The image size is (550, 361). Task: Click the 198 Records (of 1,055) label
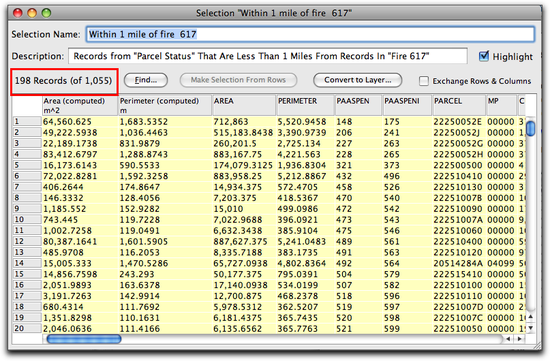click(x=63, y=81)
